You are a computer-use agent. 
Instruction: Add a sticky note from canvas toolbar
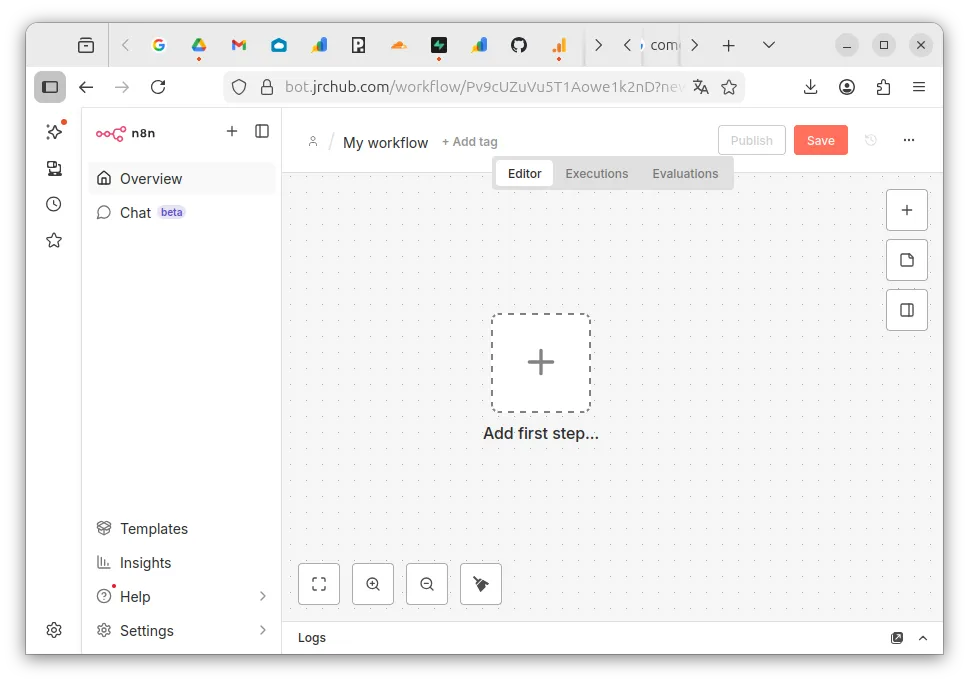click(907, 260)
